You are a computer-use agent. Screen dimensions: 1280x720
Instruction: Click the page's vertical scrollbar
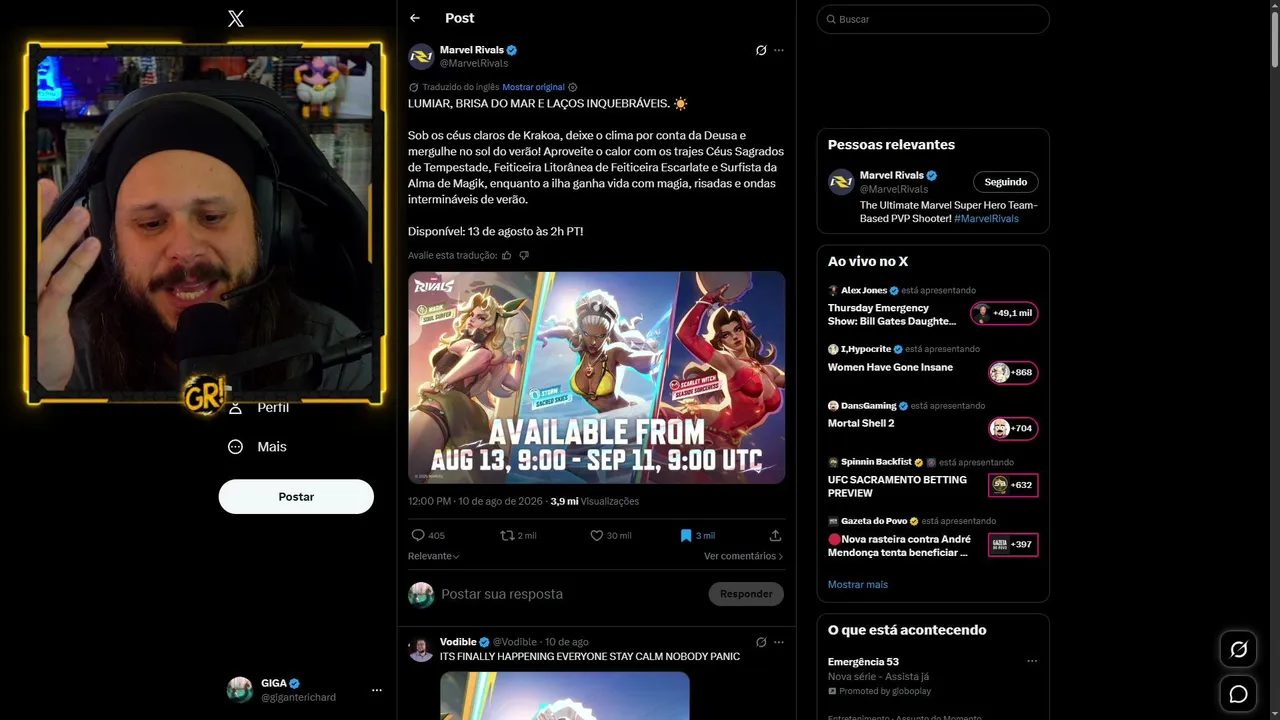click(x=1273, y=40)
